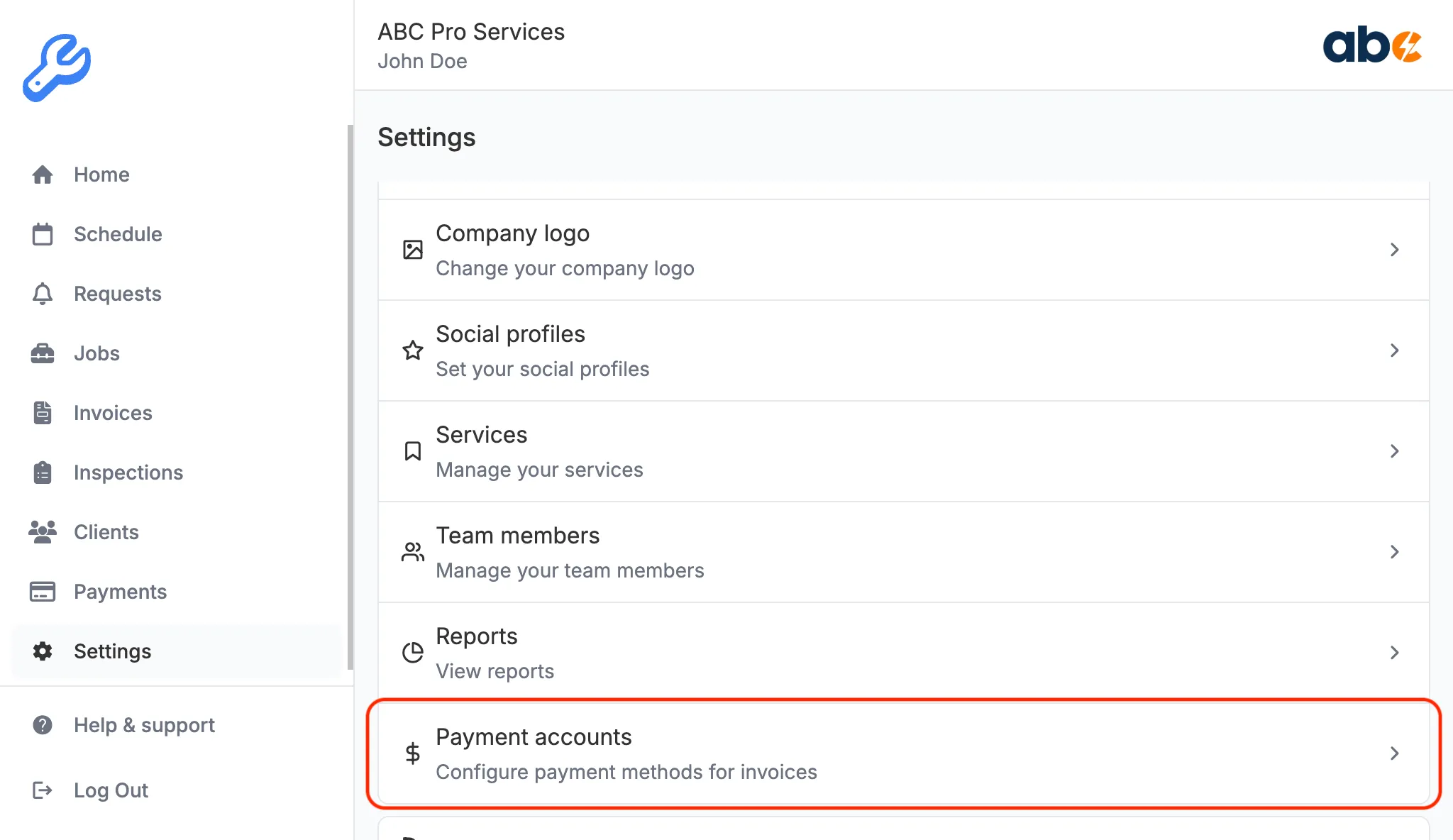Select the Payments card icon

43,592
